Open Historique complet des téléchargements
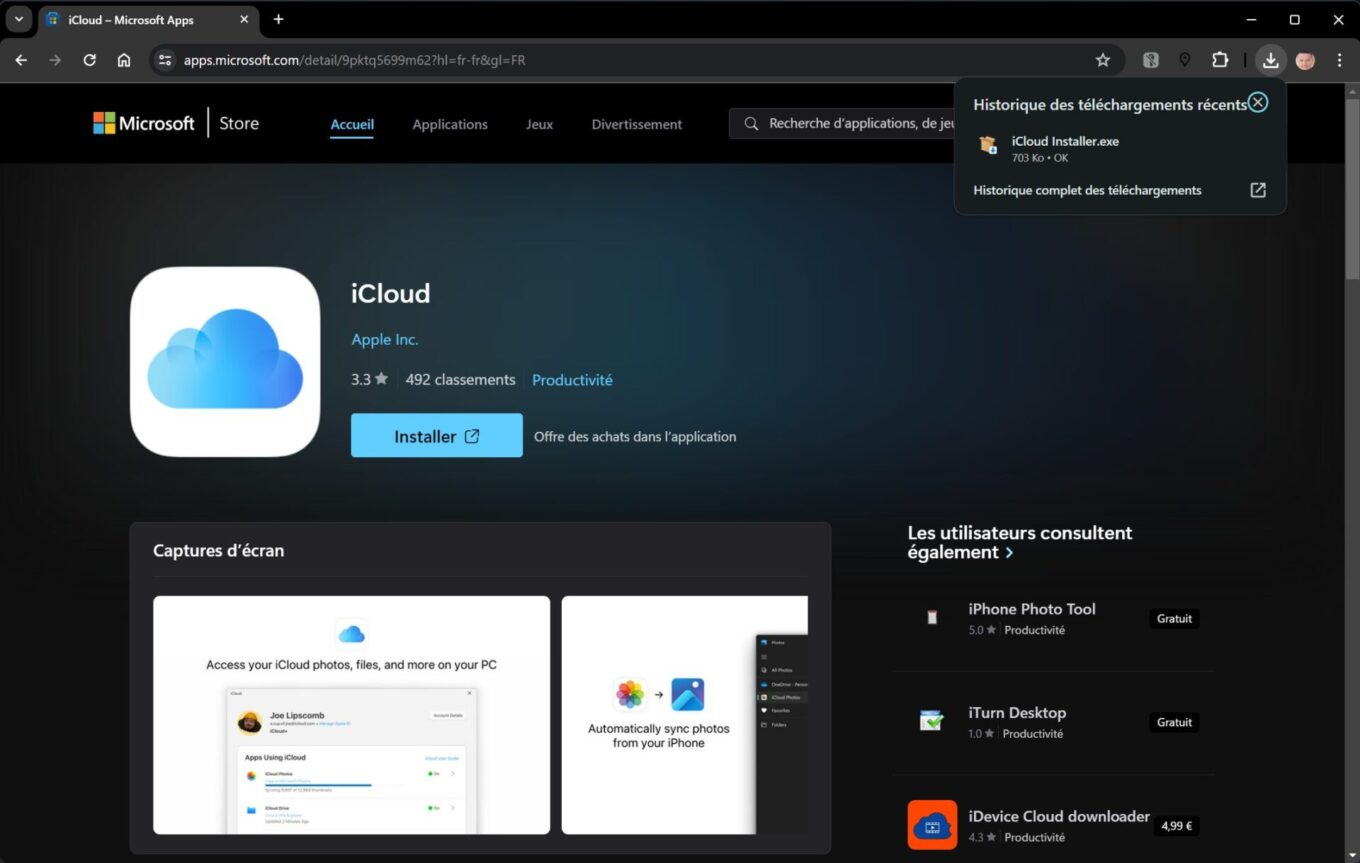1360x863 pixels. pos(1087,190)
